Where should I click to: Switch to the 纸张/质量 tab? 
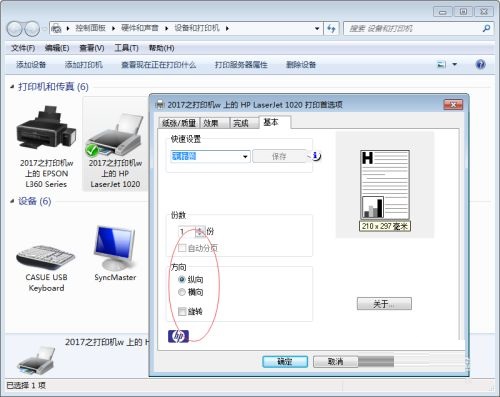coord(179,123)
